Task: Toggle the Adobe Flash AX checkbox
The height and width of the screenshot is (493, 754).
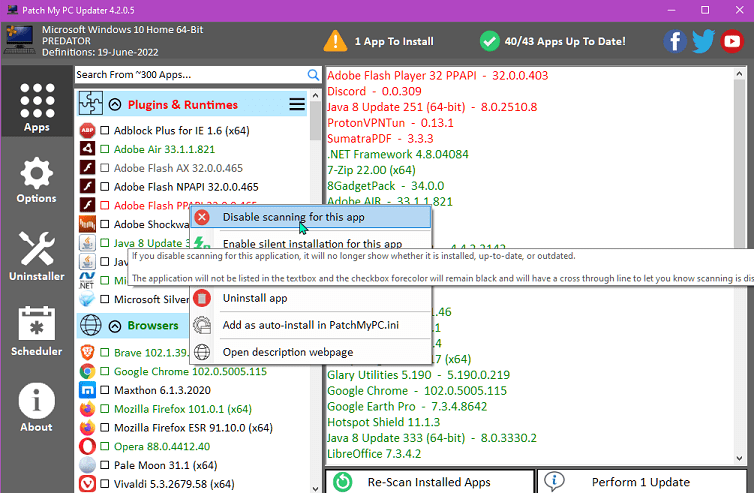Action: point(104,168)
